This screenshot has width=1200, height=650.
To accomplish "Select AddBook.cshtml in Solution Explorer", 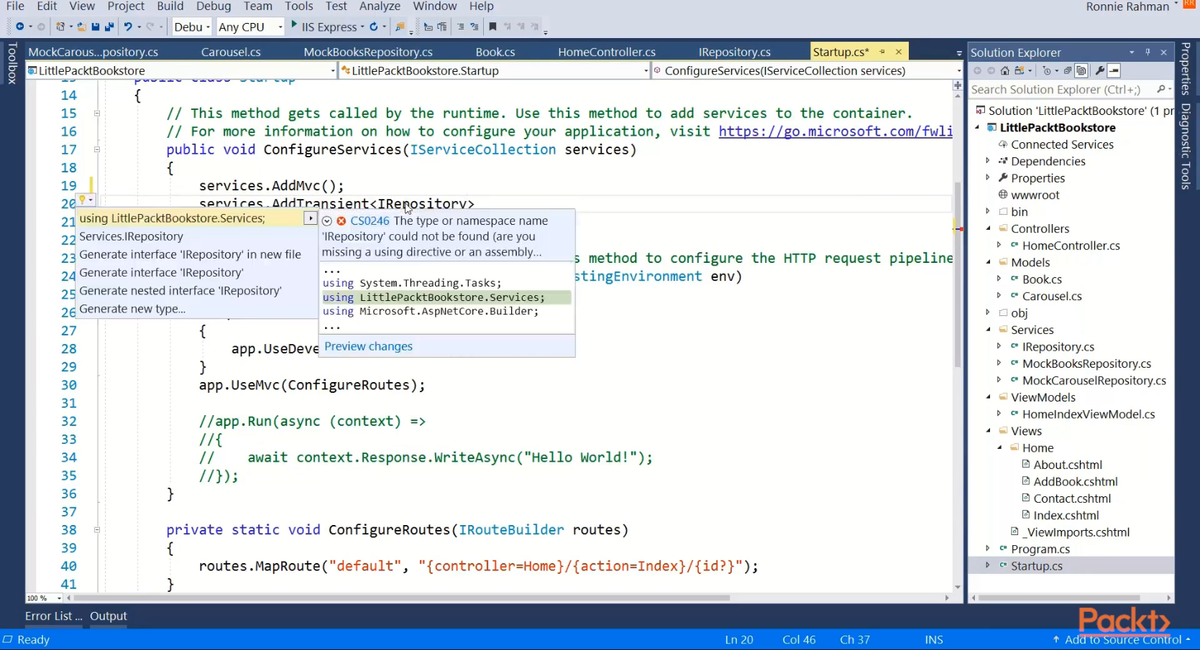I will (1075, 481).
